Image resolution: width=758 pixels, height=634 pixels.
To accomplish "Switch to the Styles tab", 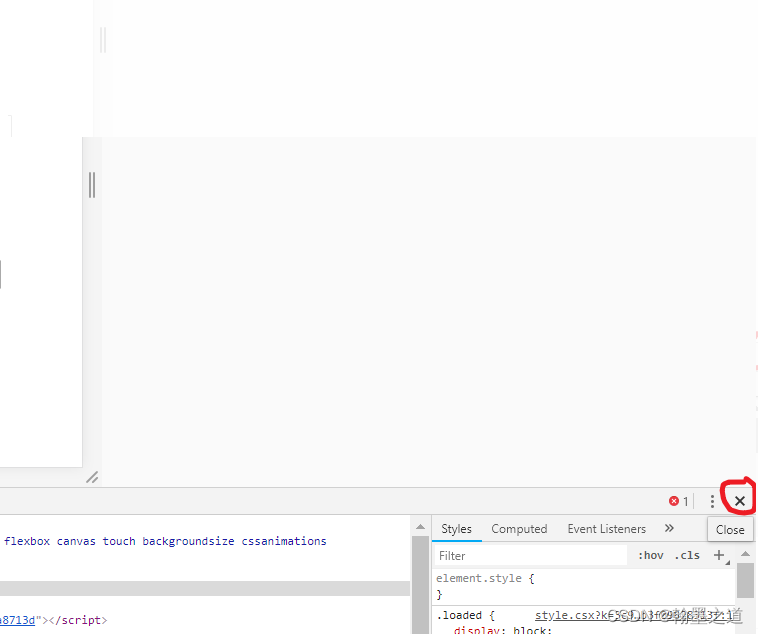I will 456,529.
